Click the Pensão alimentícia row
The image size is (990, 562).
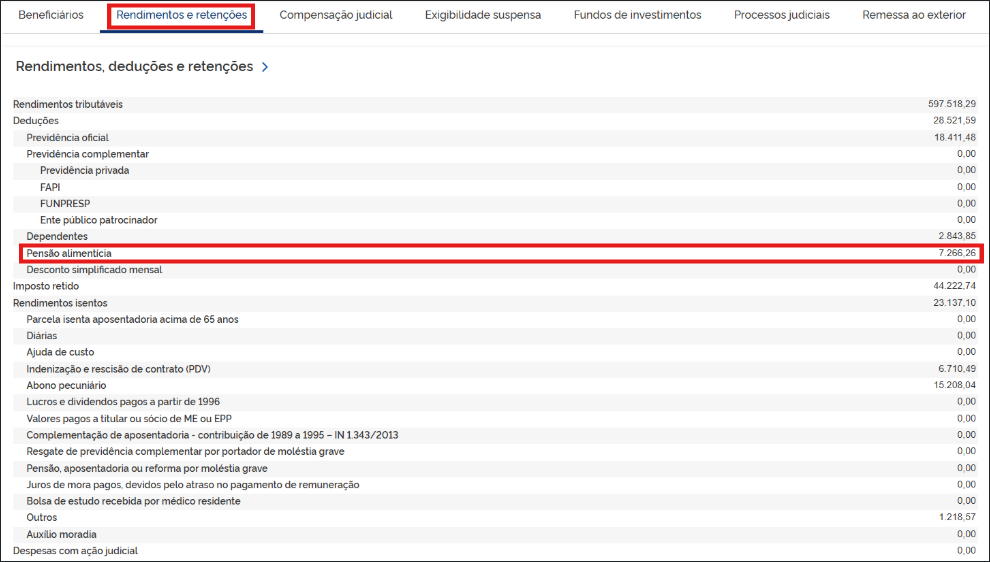tap(501, 253)
